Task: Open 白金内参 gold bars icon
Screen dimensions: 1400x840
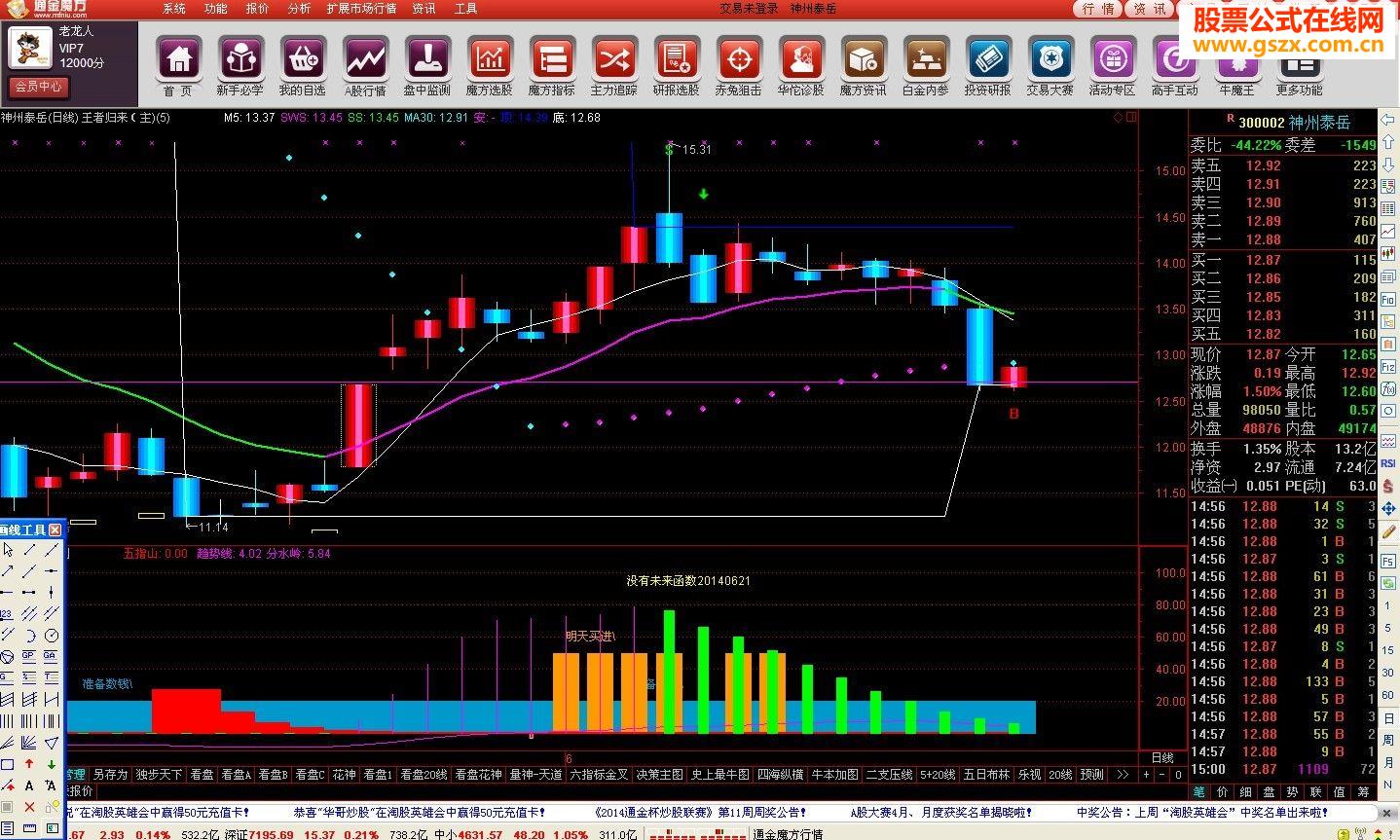Action: click(925, 57)
